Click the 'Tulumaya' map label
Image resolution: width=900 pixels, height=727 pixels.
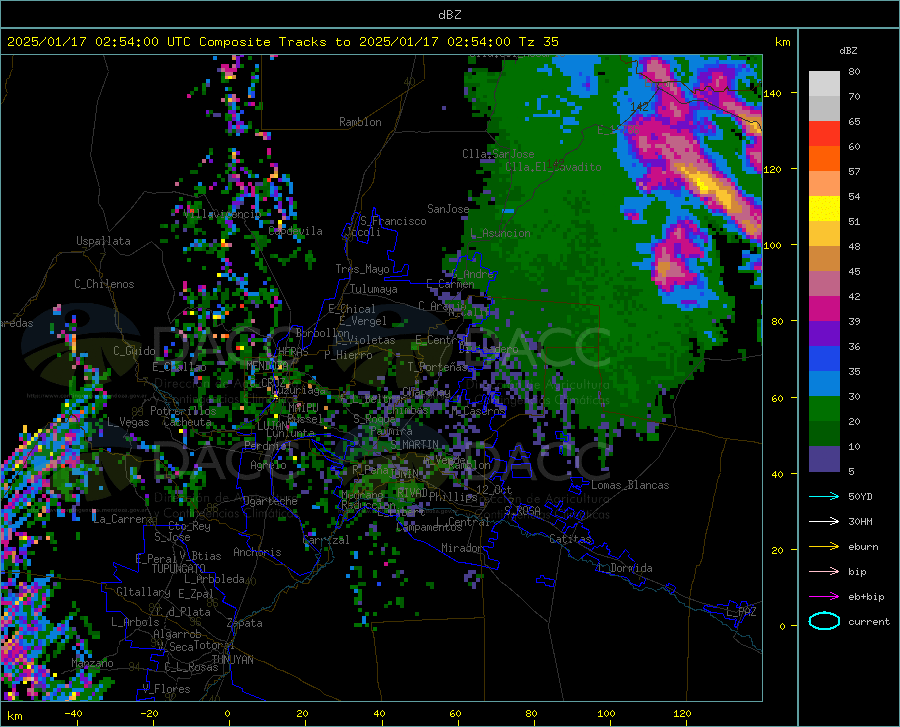point(373,289)
